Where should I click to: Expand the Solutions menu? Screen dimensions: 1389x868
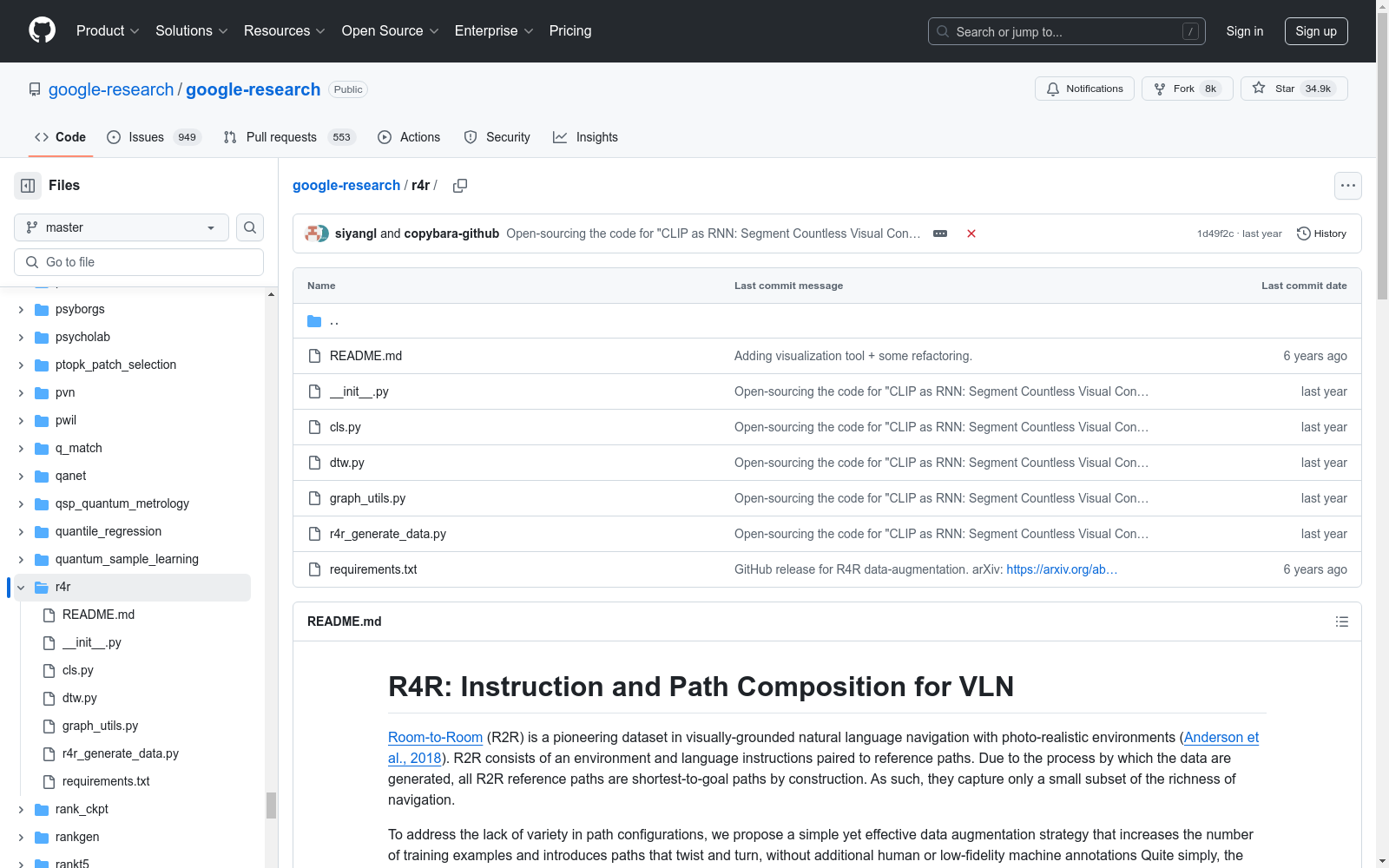pyautogui.click(x=192, y=30)
